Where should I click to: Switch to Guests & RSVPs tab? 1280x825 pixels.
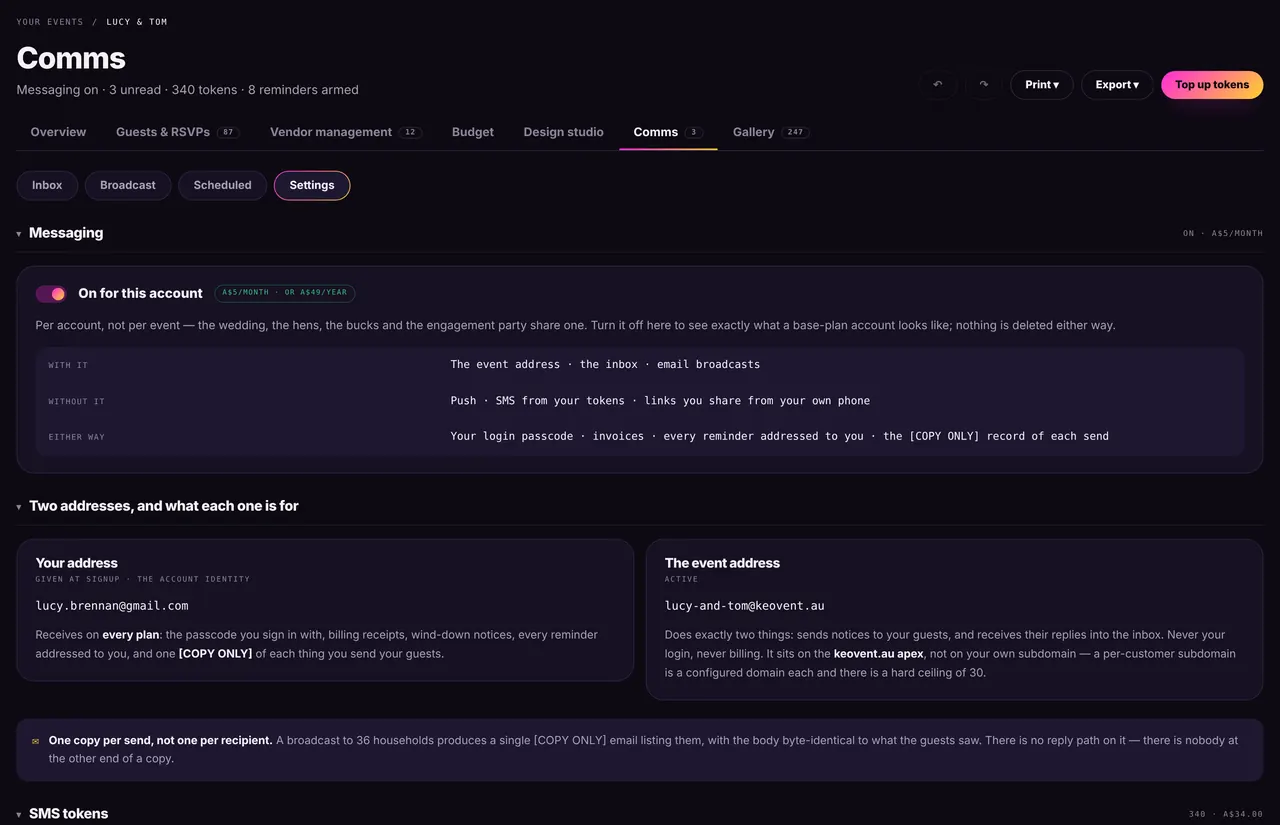click(177, 132)
